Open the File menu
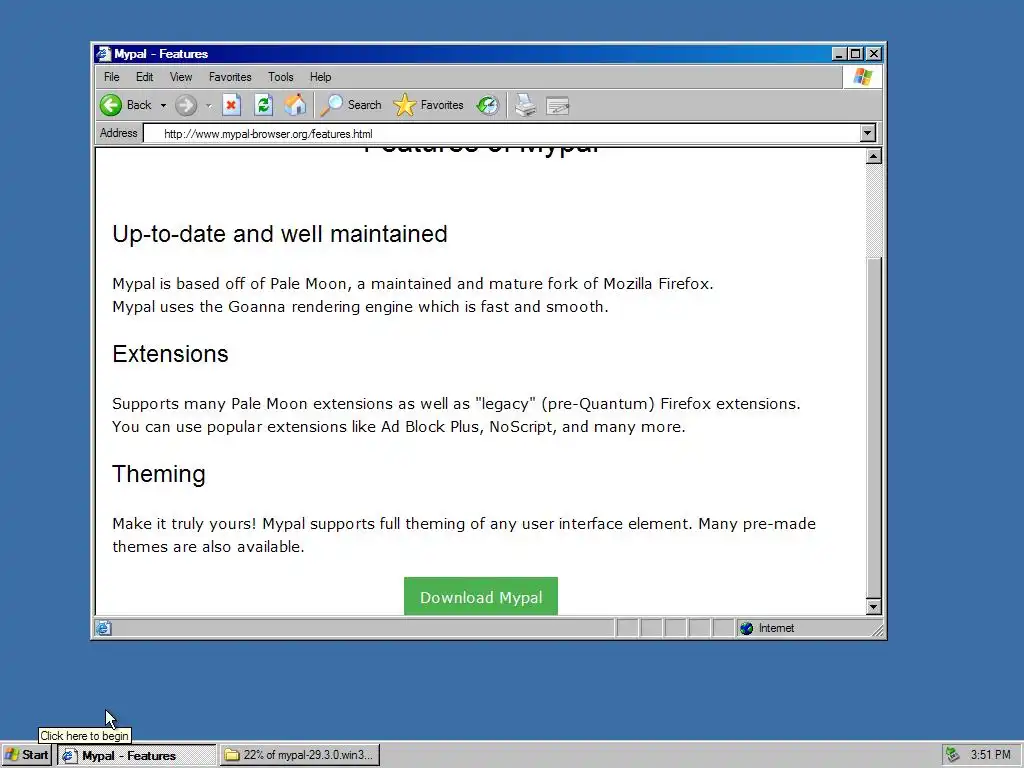Screen dimensions: 1024x768 (112, 77)
